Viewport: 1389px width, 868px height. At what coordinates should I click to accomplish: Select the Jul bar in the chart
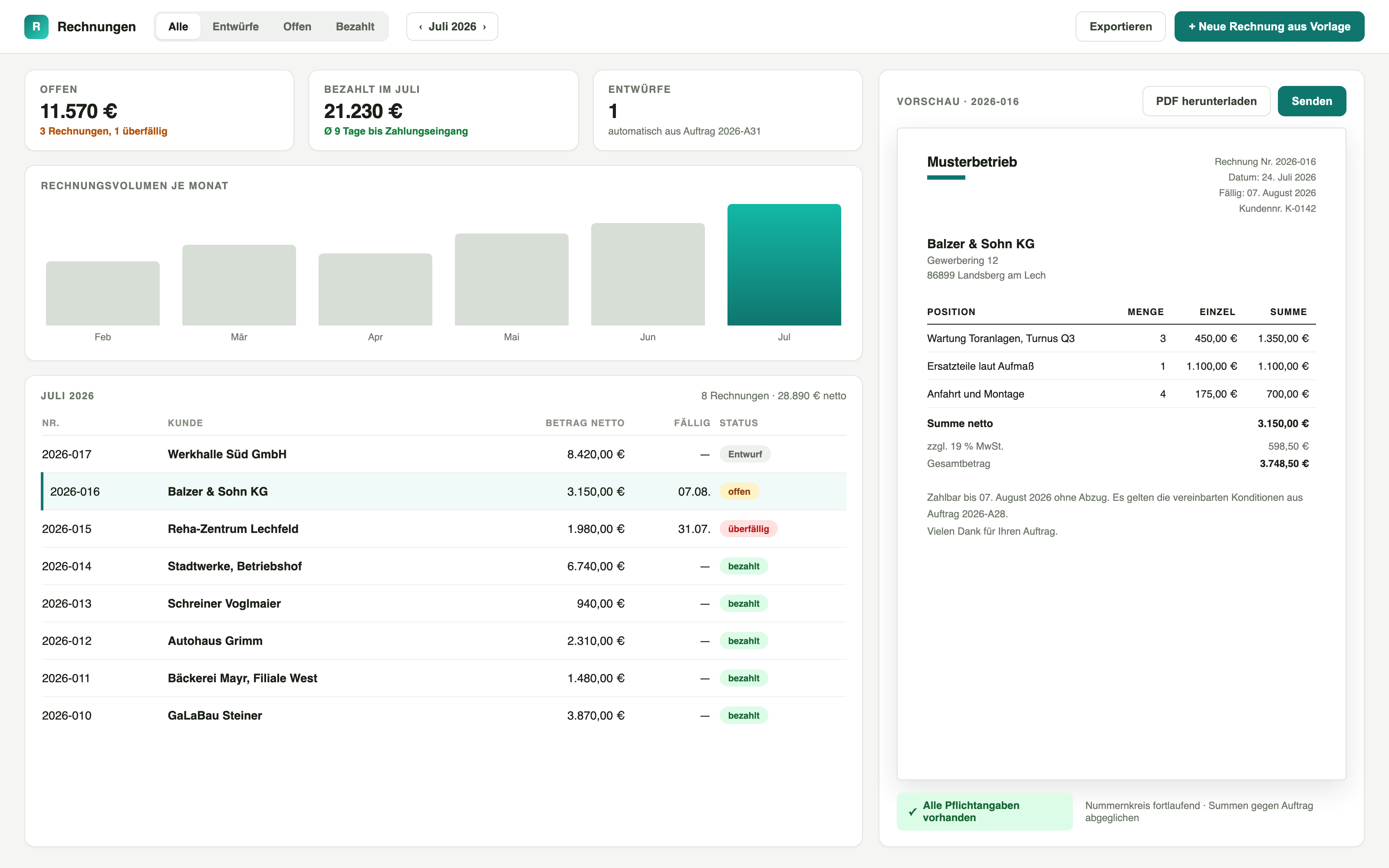(784, 265)
